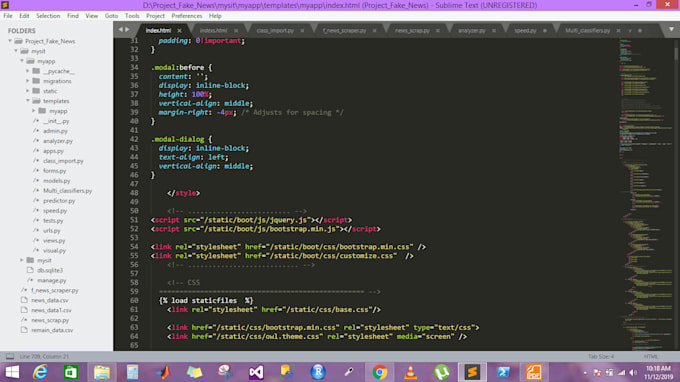680x382 pixels.
Task: Close the analyzer.py tab
Action: (494, 30)
